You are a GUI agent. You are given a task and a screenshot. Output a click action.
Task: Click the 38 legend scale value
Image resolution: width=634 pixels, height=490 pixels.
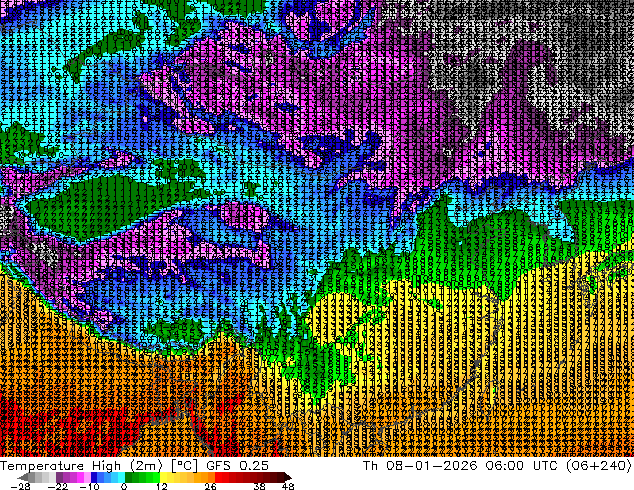(259, 486)
